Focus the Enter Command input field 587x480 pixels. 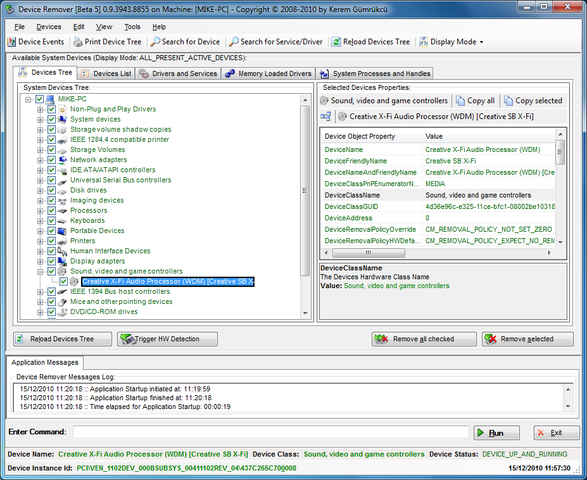coord(271,432)
